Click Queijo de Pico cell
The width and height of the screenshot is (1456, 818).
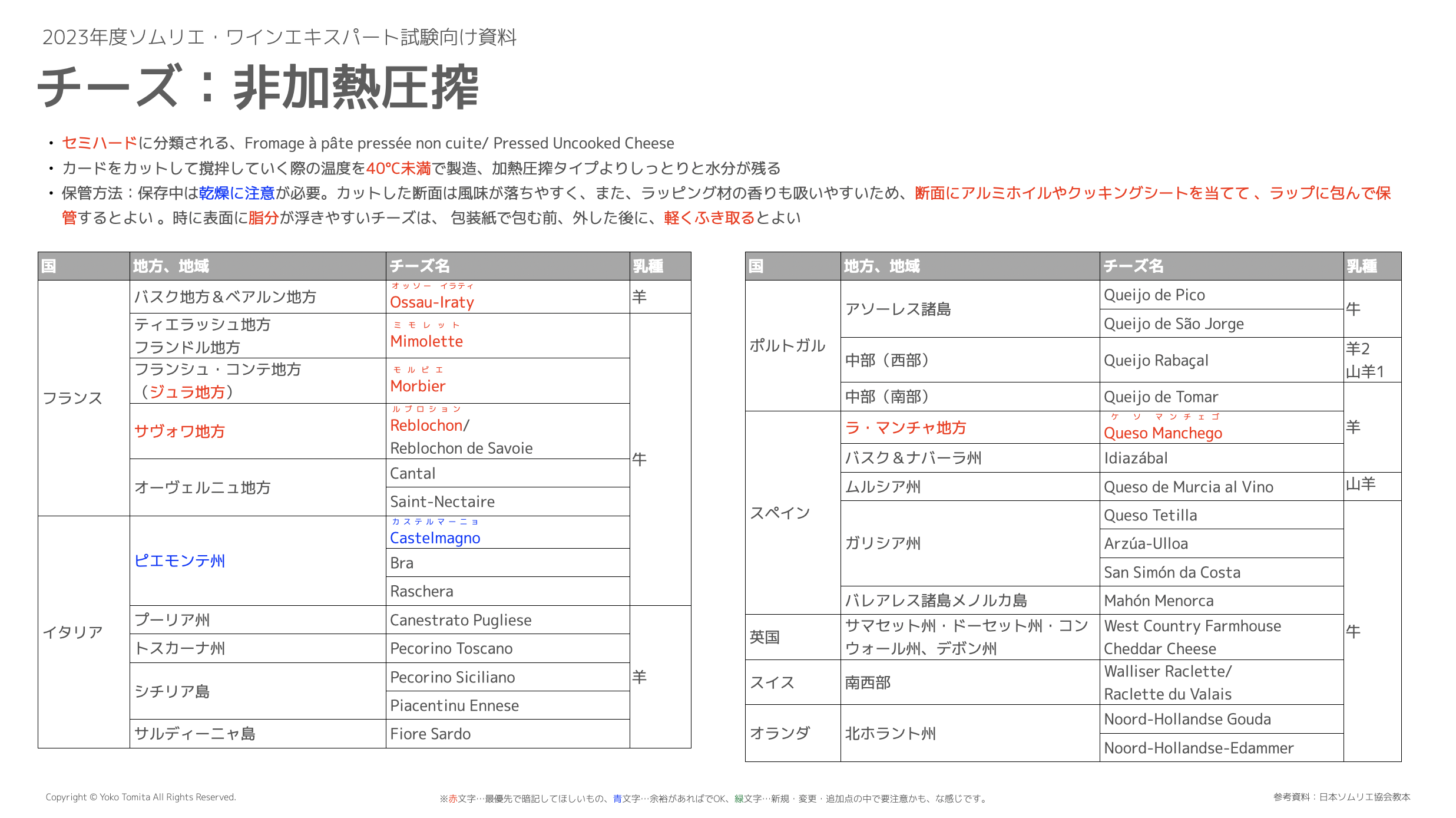tap(1222, 295)
